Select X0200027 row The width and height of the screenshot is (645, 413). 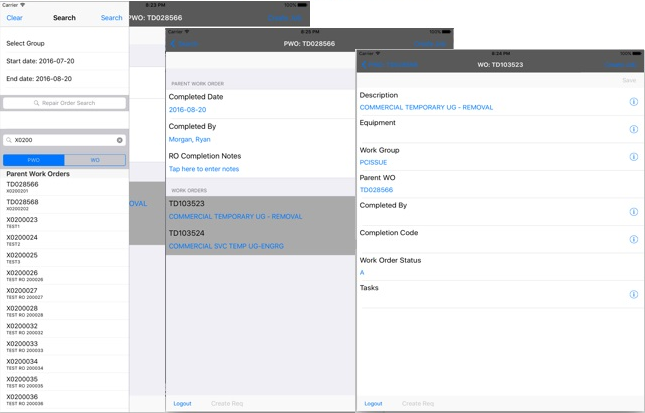coord(65,293)
